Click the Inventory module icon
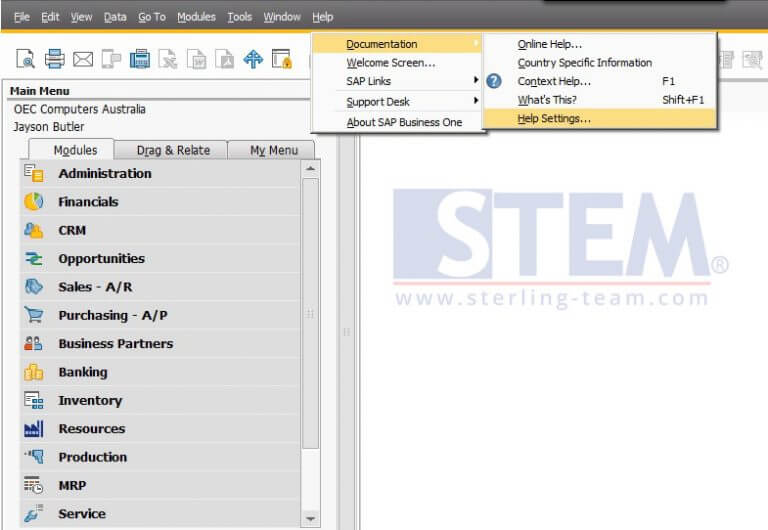The image size is (768, 530). coord(33,400)
